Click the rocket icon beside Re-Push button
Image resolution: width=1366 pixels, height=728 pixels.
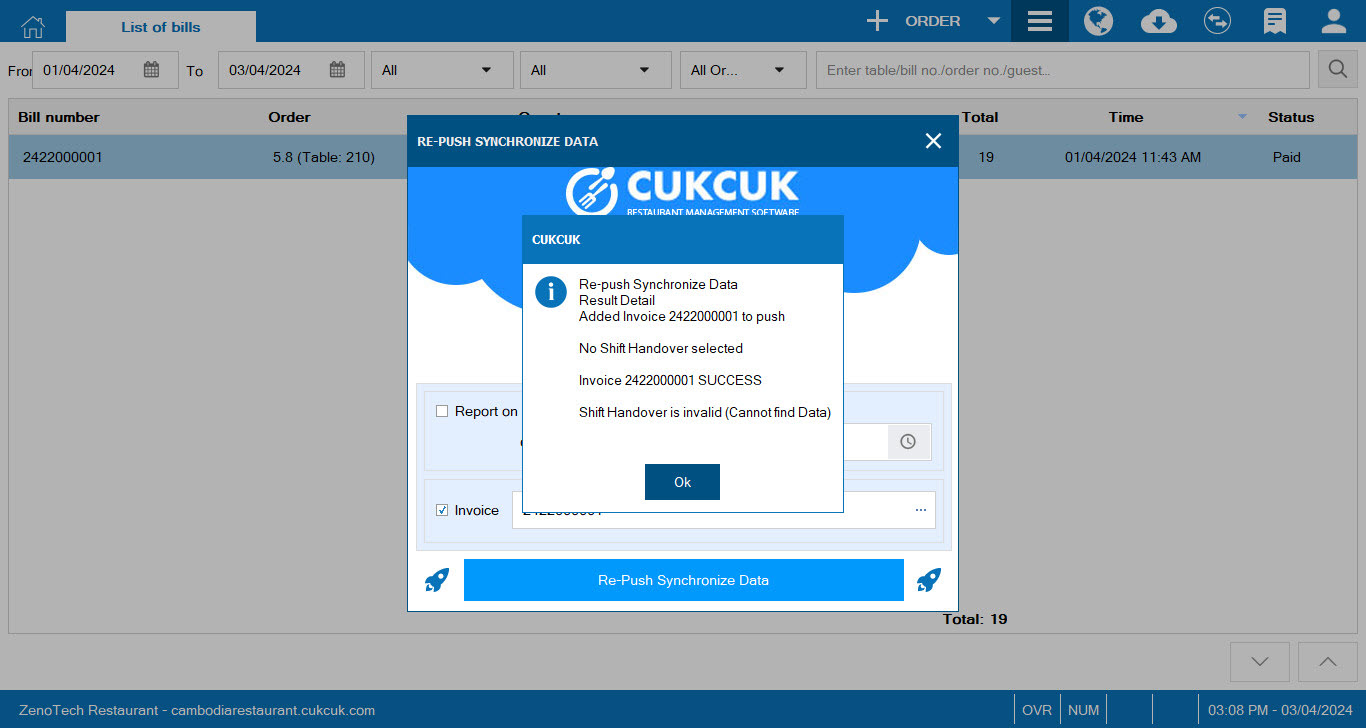coord(437,579)
